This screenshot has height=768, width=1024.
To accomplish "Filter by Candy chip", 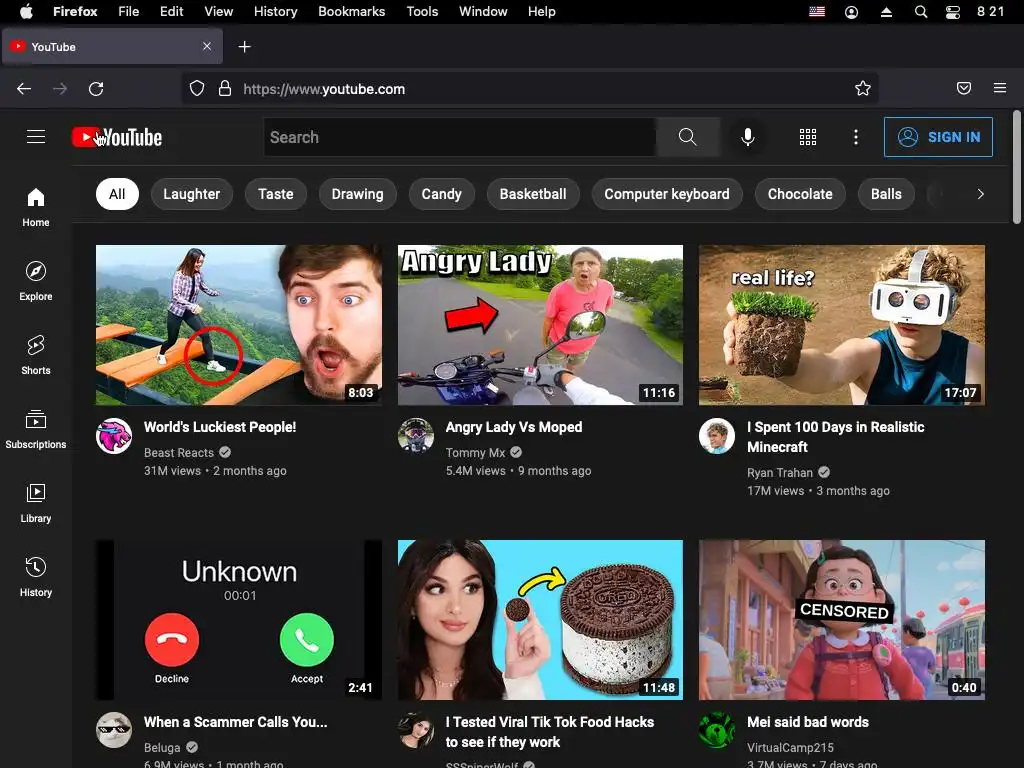I will coord(441,194).
